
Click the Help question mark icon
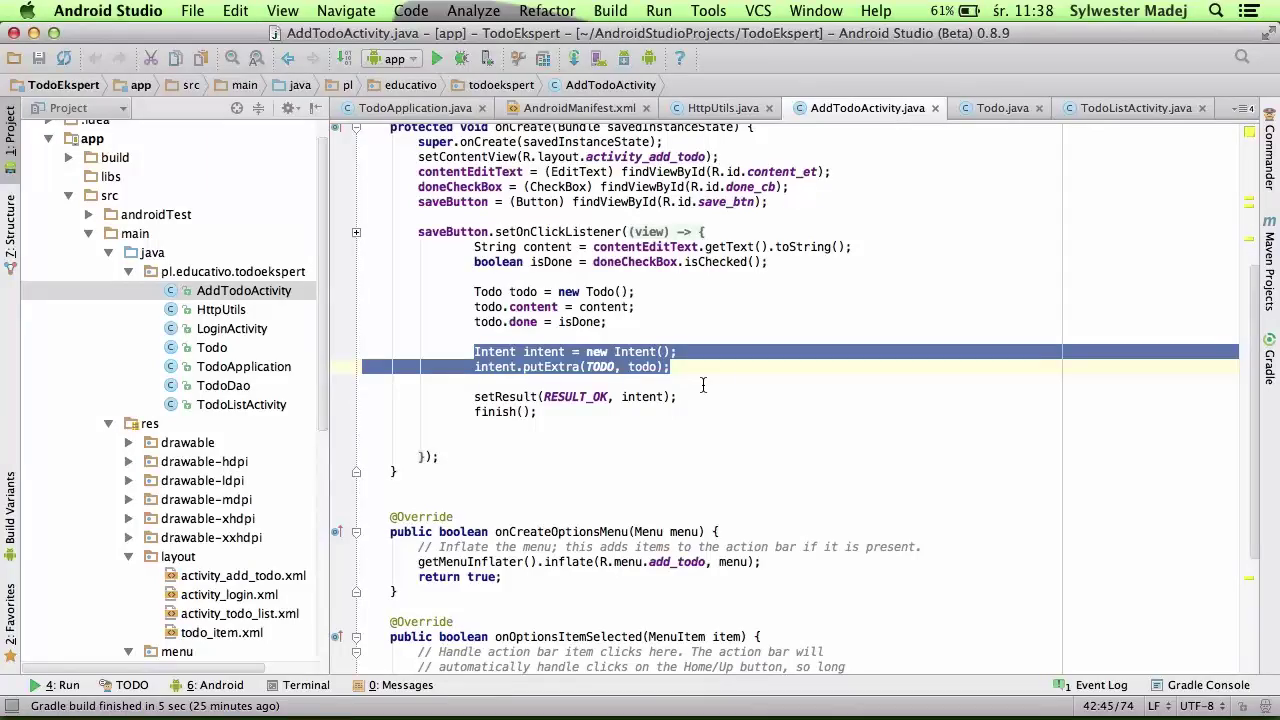click(x=679, y=58)
